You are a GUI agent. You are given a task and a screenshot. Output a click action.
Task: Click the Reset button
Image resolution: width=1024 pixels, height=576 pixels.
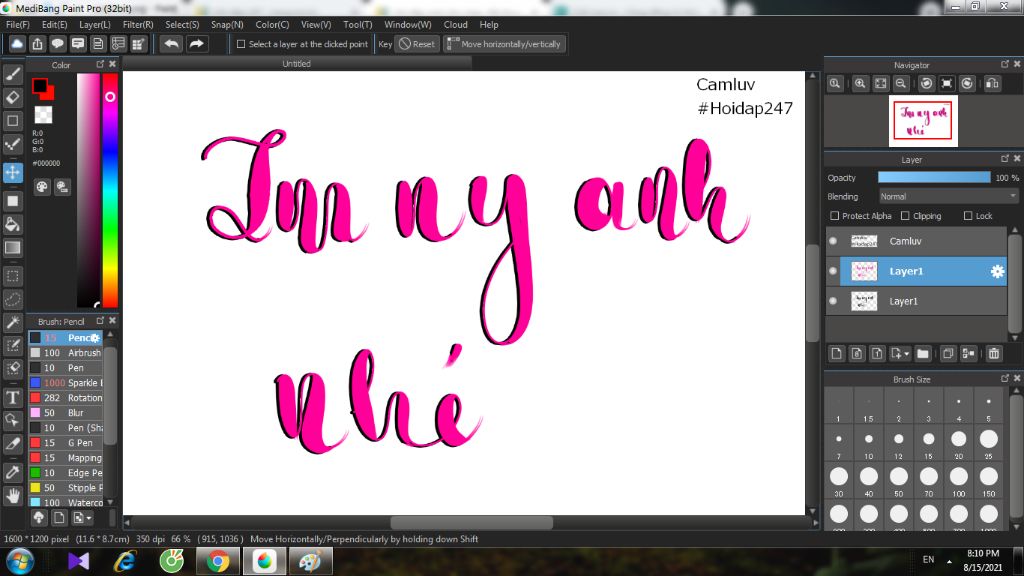click(417, 44)
